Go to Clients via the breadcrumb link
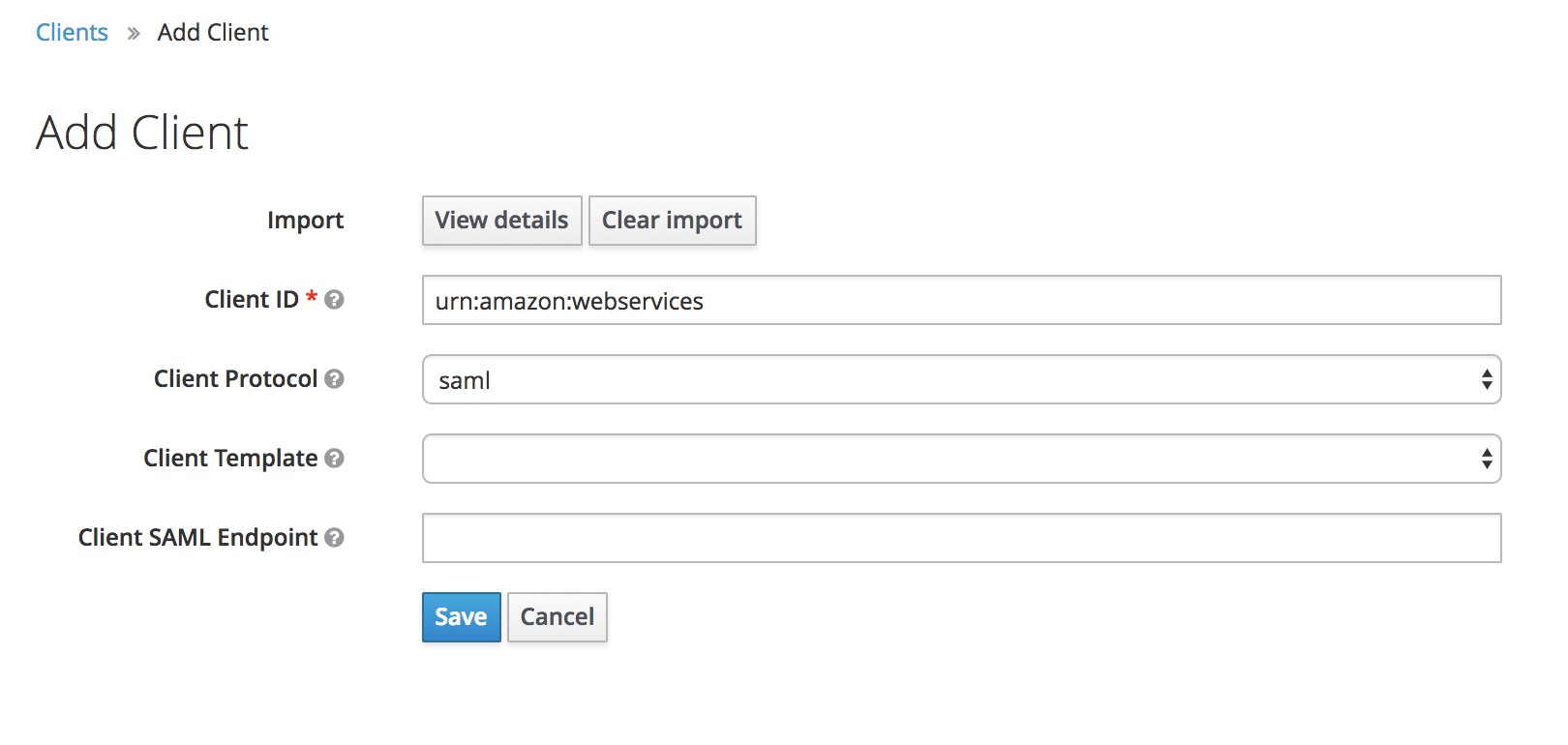The height and width of the screenshot is (745, 1568). 72,33
